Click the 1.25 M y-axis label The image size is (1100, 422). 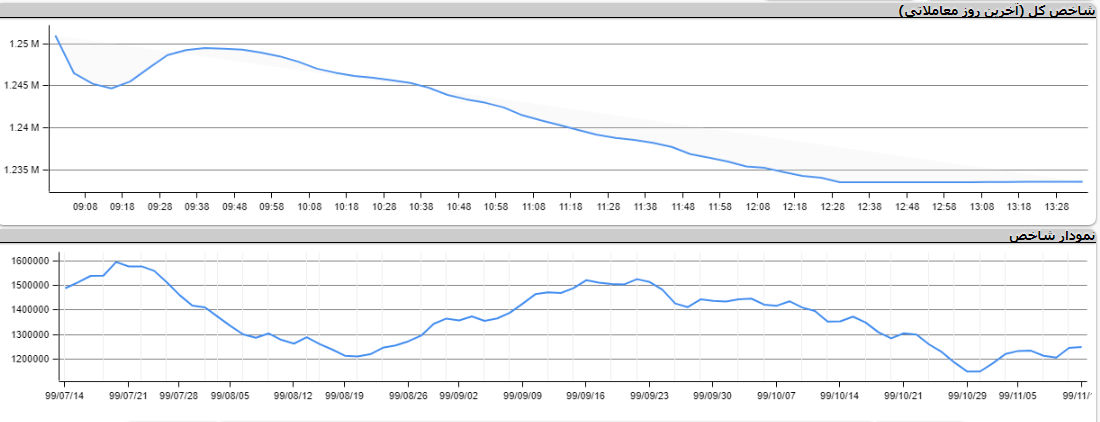click(x=23, y=44)
